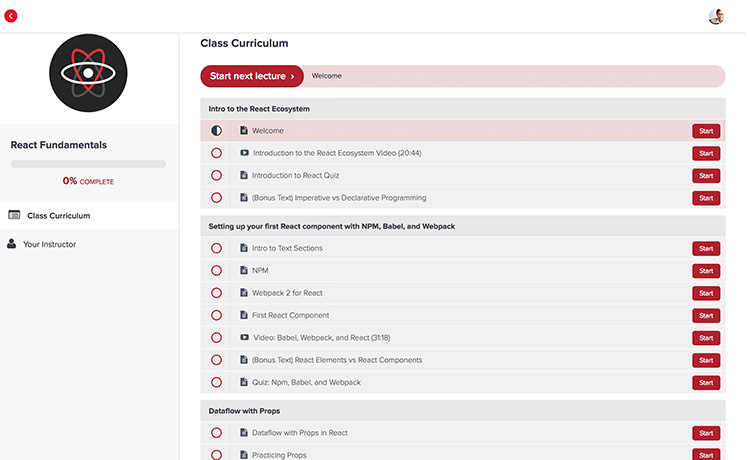Click the video icon for Babel, Webpack, and React
The height and width of the screenshot is (460, 750).
[244, 338]
